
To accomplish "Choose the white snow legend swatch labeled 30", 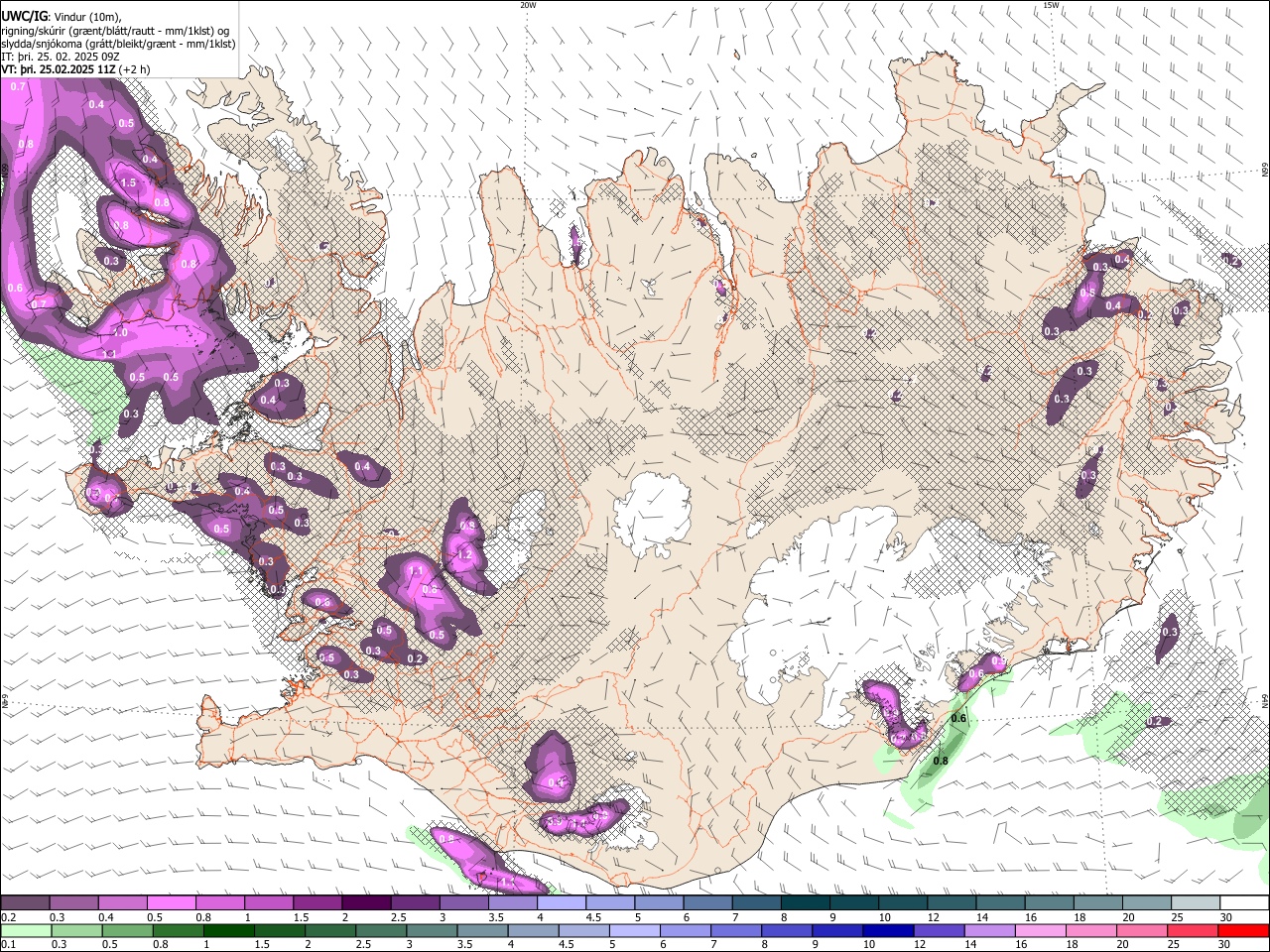I will pos(1245,903).
